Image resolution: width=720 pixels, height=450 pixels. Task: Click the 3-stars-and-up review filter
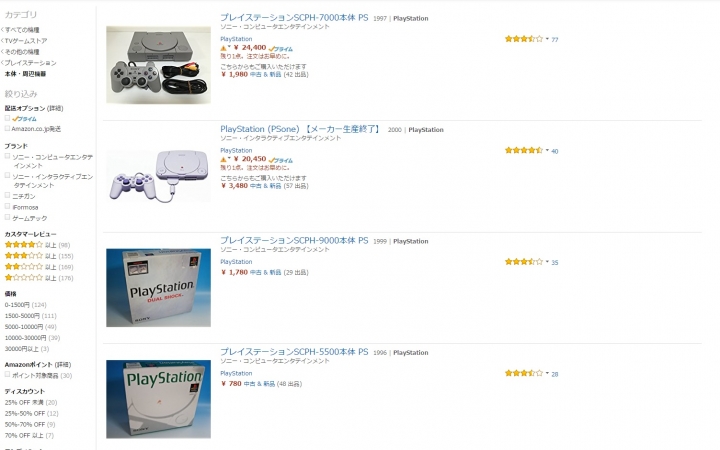tap(39, 256)
